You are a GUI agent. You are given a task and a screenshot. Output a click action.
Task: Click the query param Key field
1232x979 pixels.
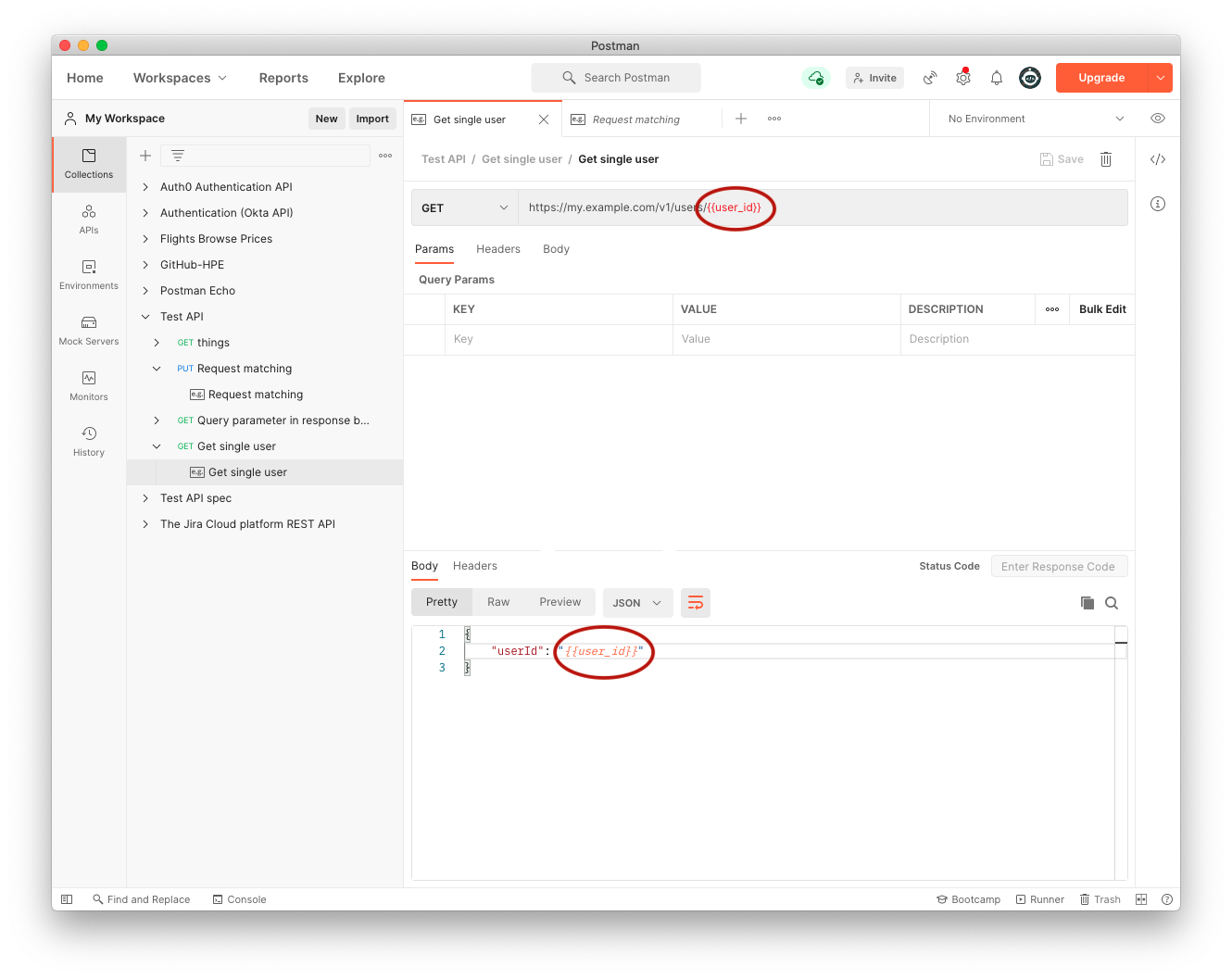[x=559, y=339]
